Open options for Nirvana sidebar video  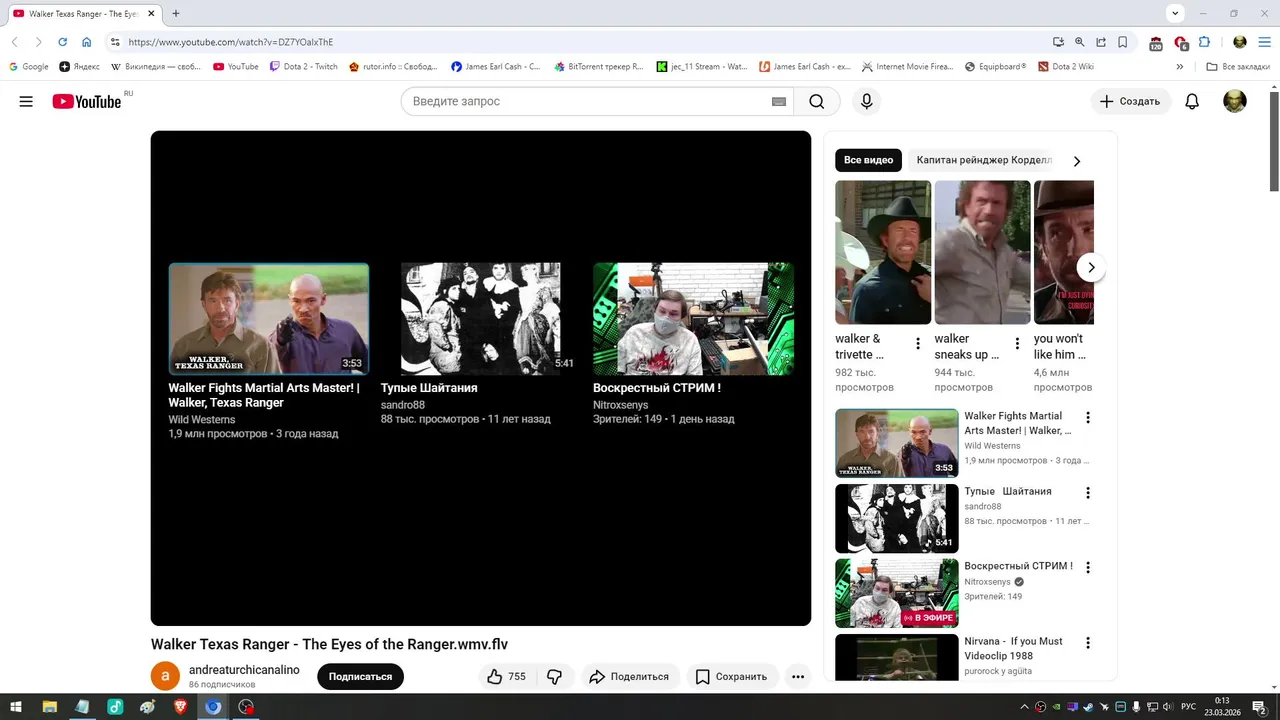[x=1088, y=643]
